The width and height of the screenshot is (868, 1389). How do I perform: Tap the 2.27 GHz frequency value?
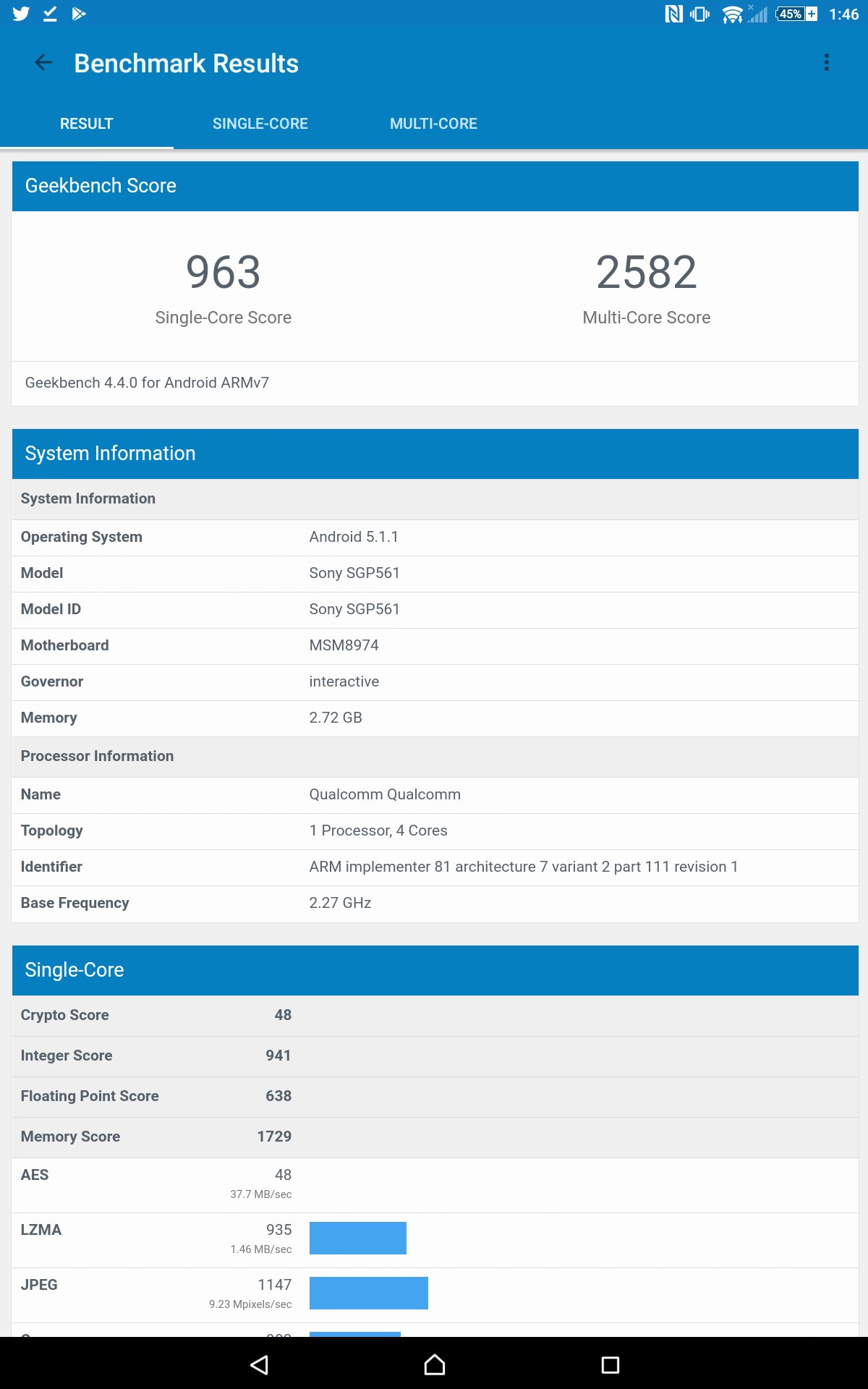[340, 903]
